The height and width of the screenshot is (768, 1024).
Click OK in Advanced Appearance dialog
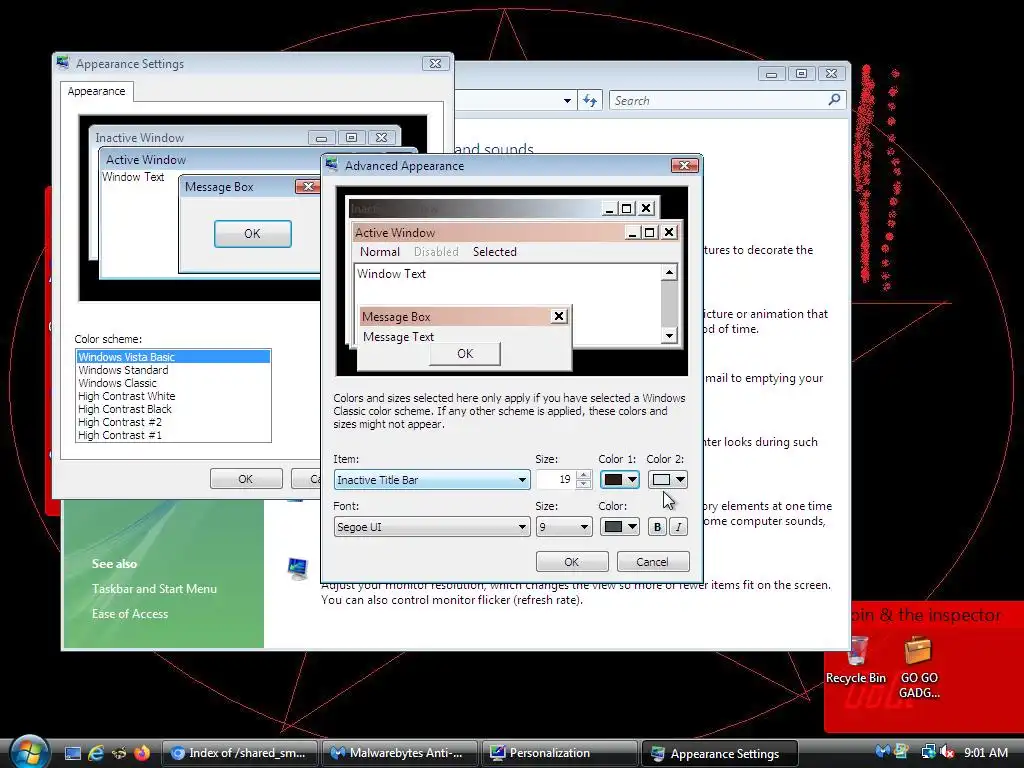point(571,562)
